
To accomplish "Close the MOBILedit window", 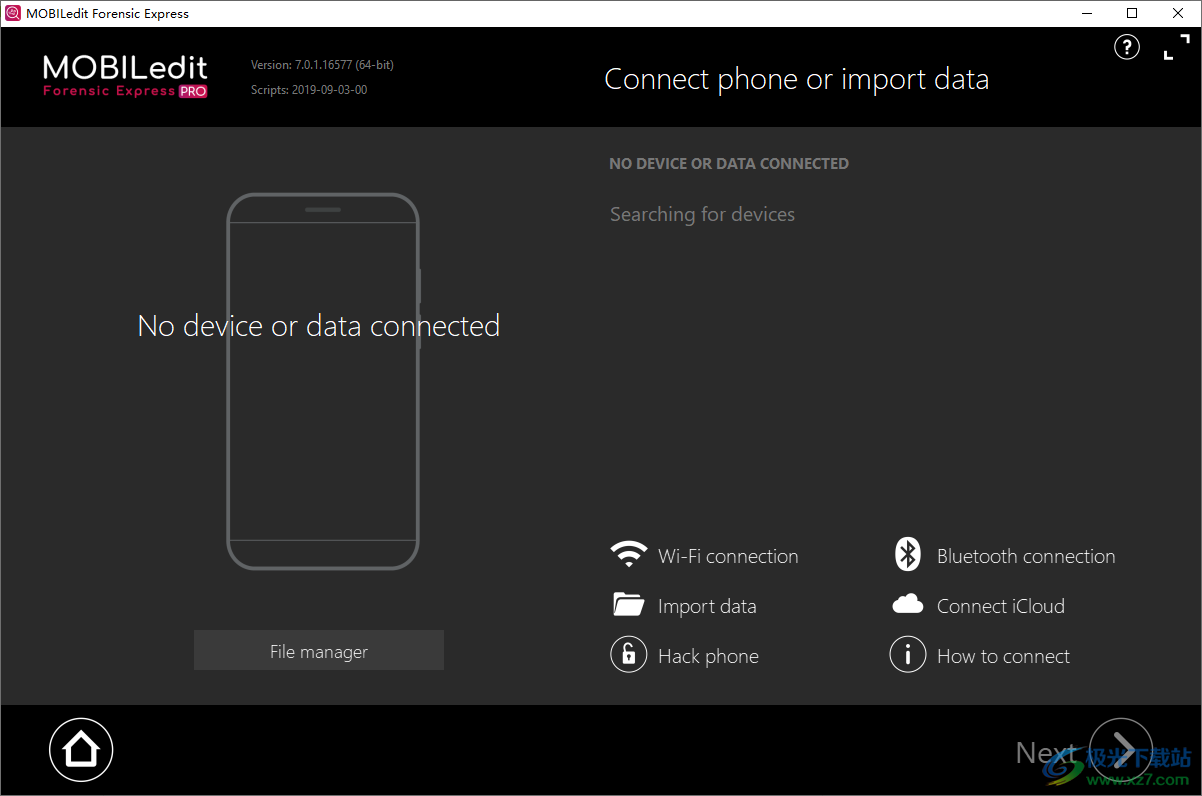I will (1178, 13).
